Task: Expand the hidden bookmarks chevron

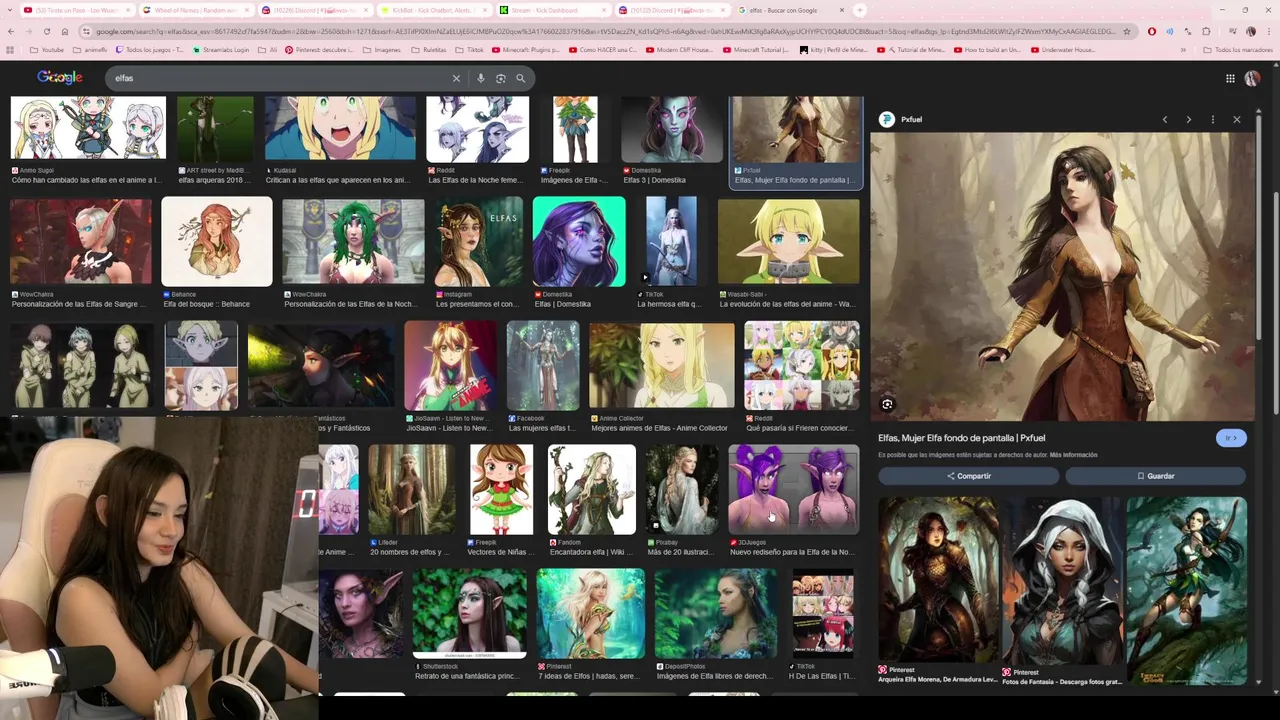Action: 1183,49
